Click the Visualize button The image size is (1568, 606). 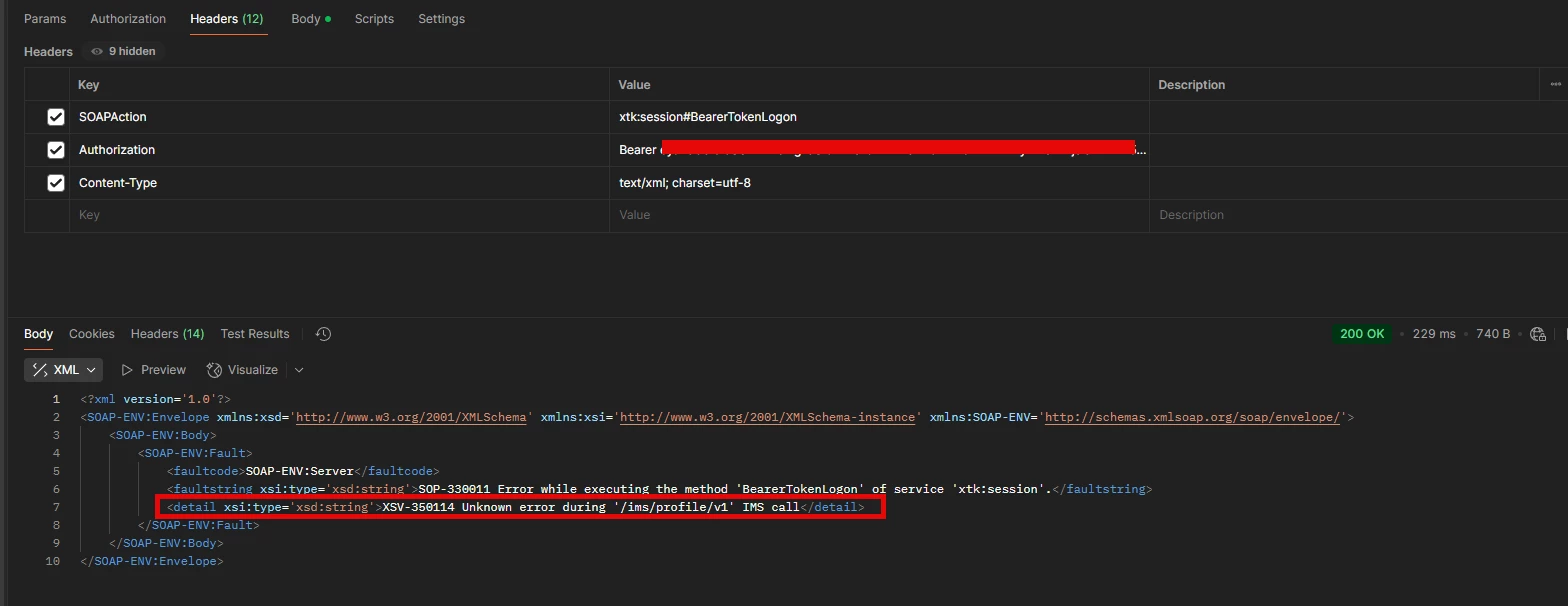(243, 370)
